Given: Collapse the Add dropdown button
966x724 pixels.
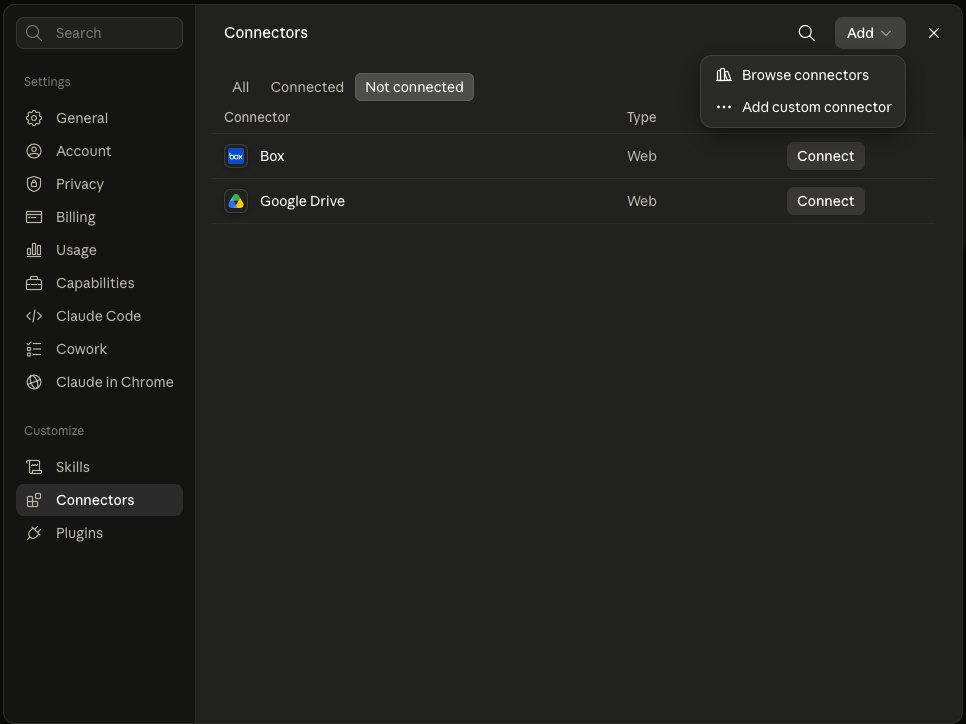Looking at the screenshot, I should (x=870, y=33).
